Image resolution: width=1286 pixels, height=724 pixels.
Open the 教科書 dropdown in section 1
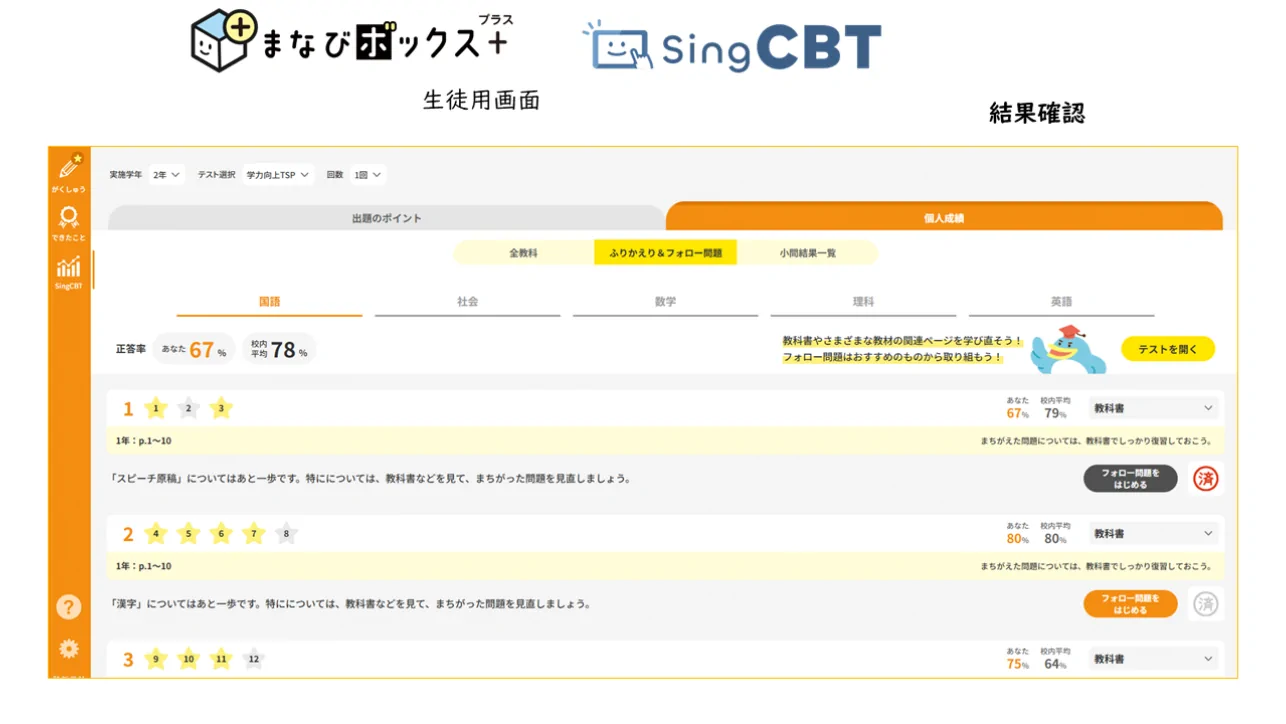[x=1152, y=408]
